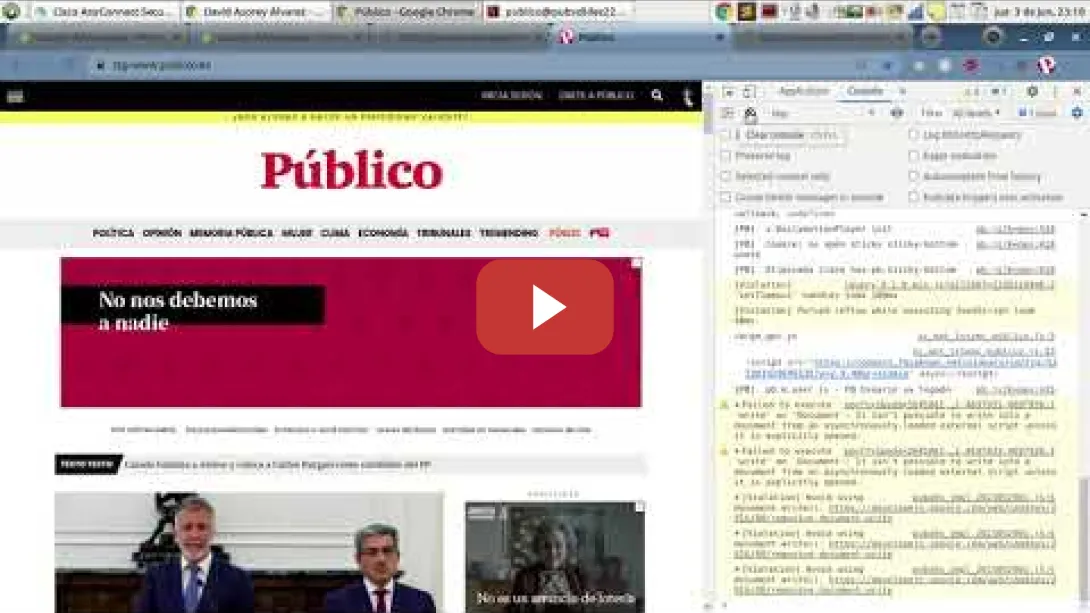Click the ÚNETE A PÚBLICO link
This screenshot has height=613, width=1090.
(x=596, y=95)
